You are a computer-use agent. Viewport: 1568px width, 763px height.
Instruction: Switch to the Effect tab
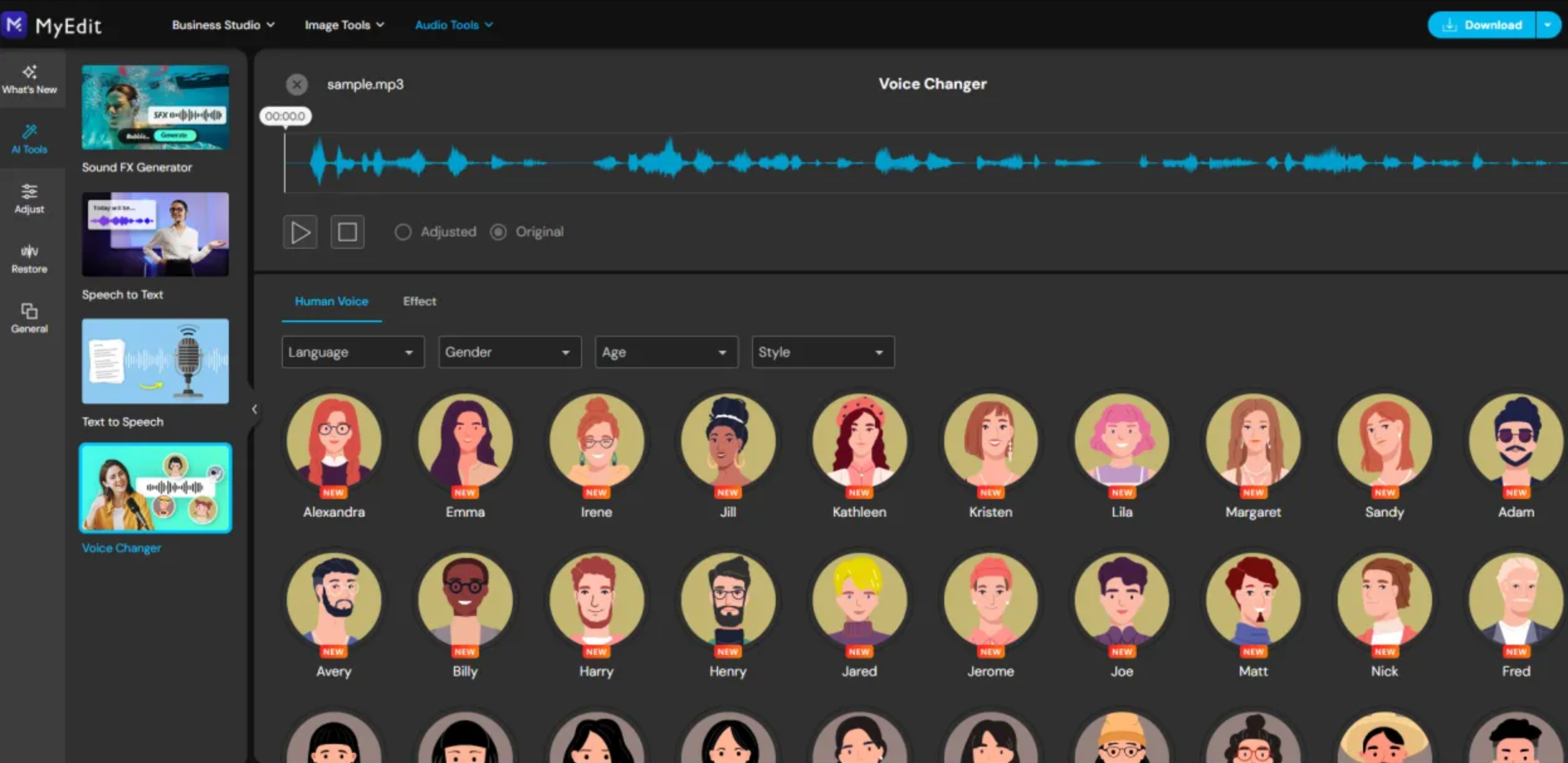(419, 302)
